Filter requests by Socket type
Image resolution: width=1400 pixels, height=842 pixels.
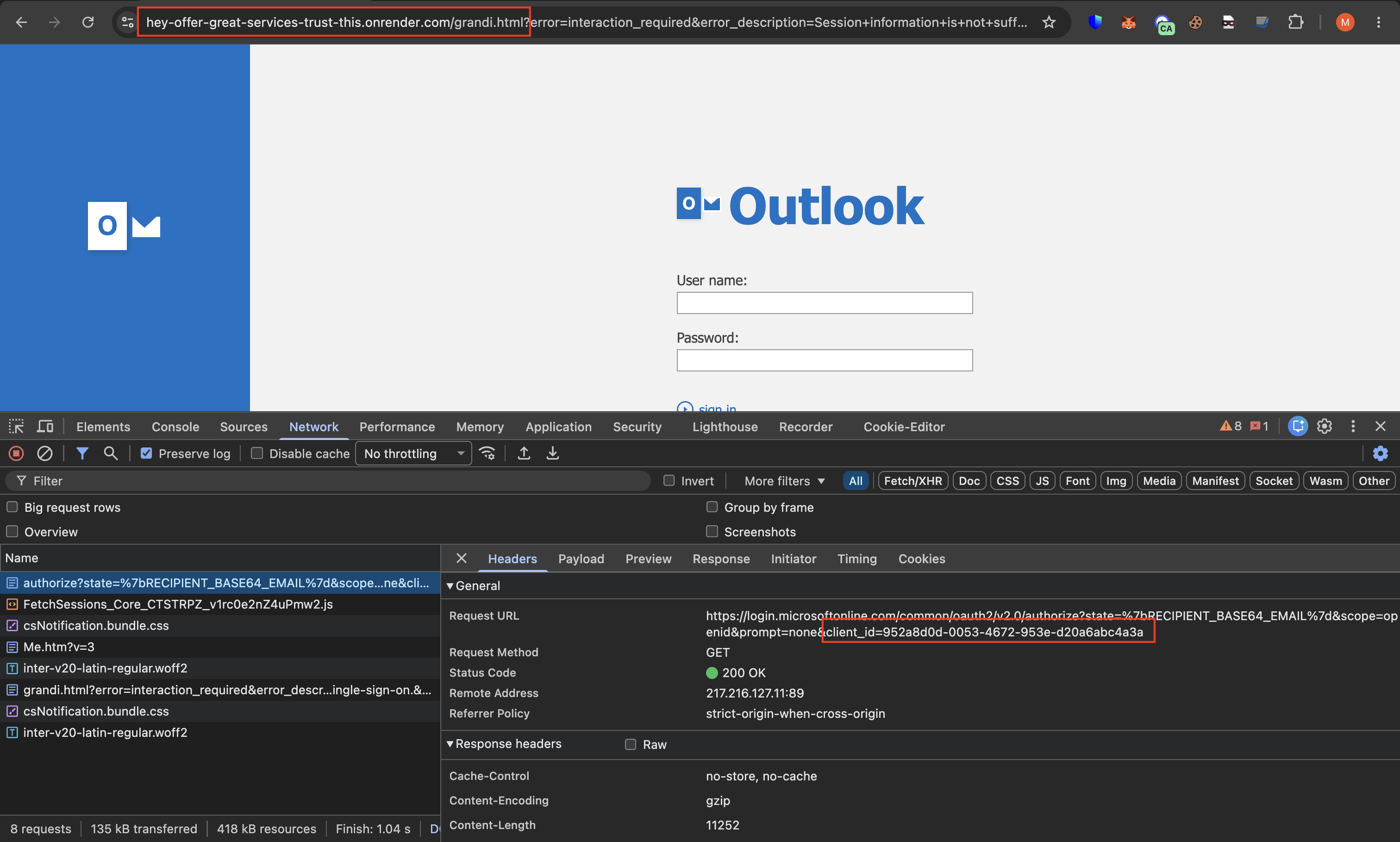click(1274, 481)
